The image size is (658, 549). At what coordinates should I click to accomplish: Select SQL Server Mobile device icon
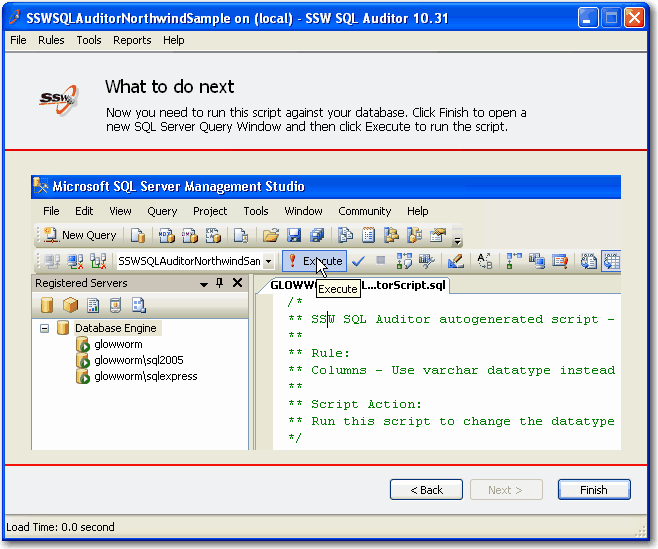click(115, 305)
